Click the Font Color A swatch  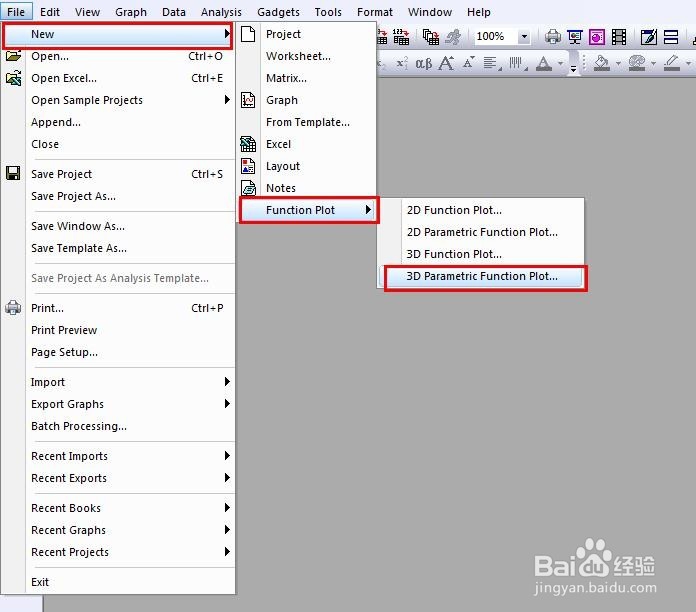coord(544,63)
